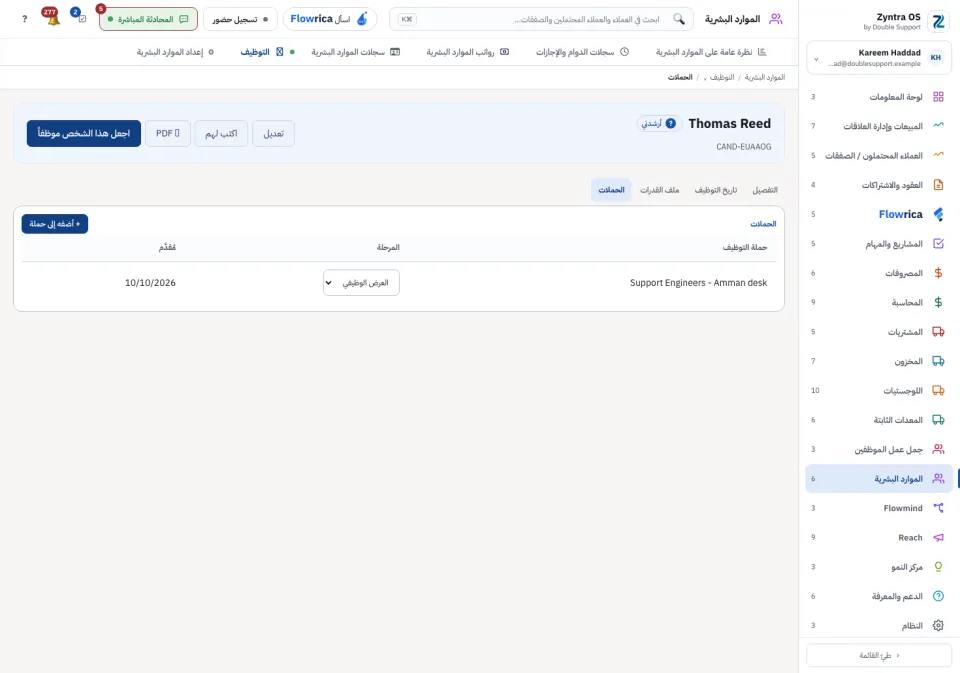Open جمل عمل الموظفين people icon

[x=938, y=449]
